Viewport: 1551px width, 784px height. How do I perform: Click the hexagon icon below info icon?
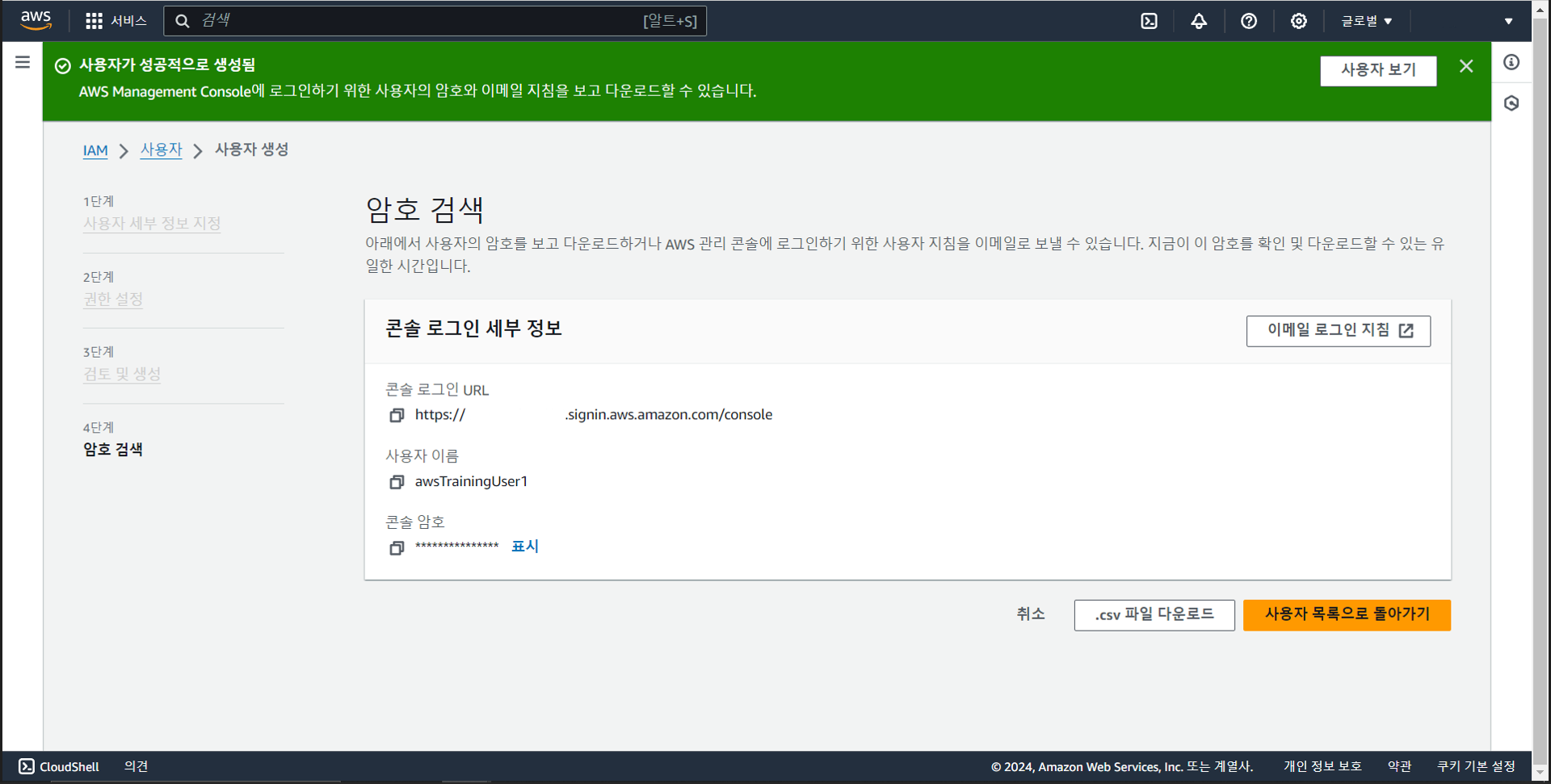(1511, 103)
